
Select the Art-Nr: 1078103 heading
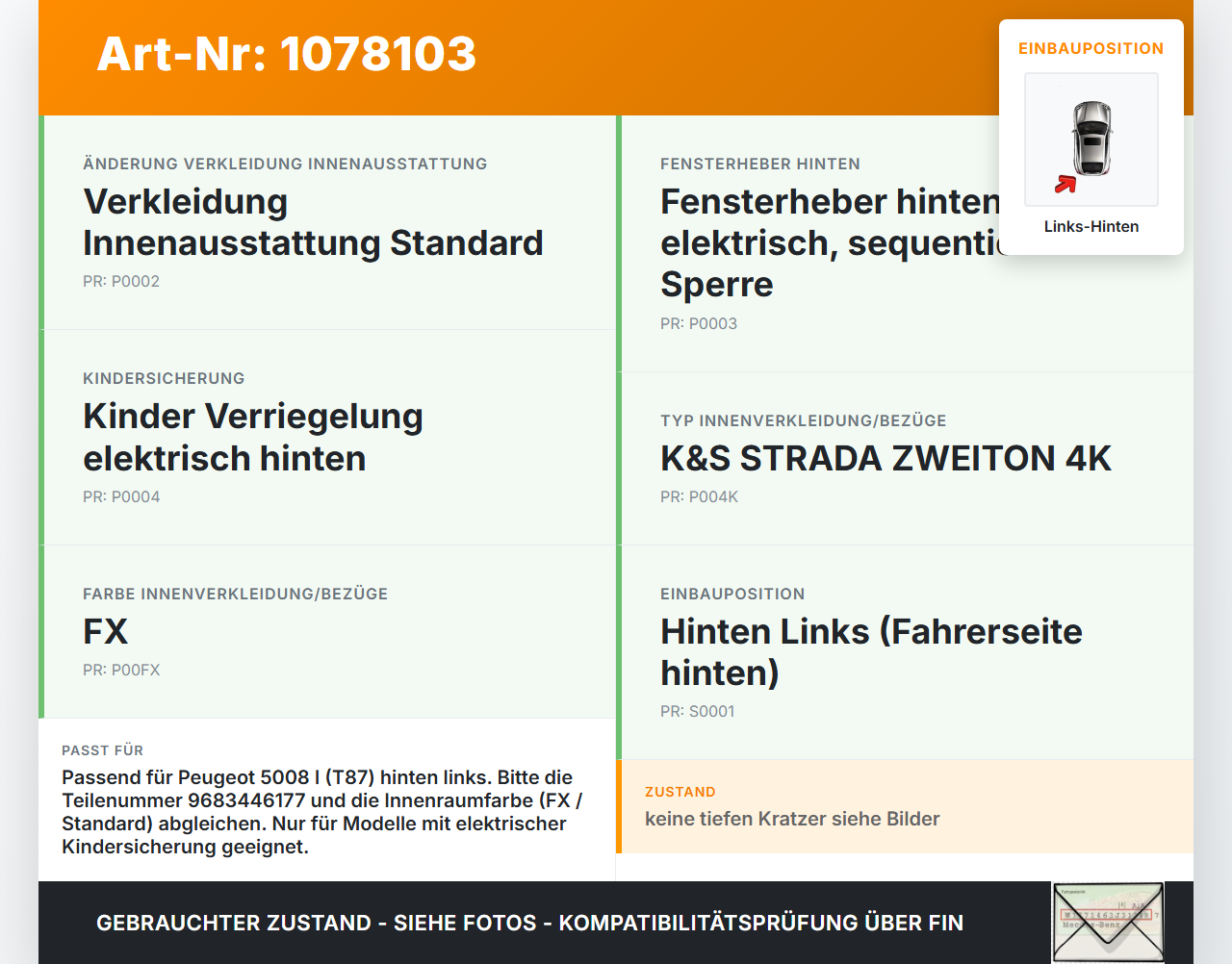tap(287, 54)
